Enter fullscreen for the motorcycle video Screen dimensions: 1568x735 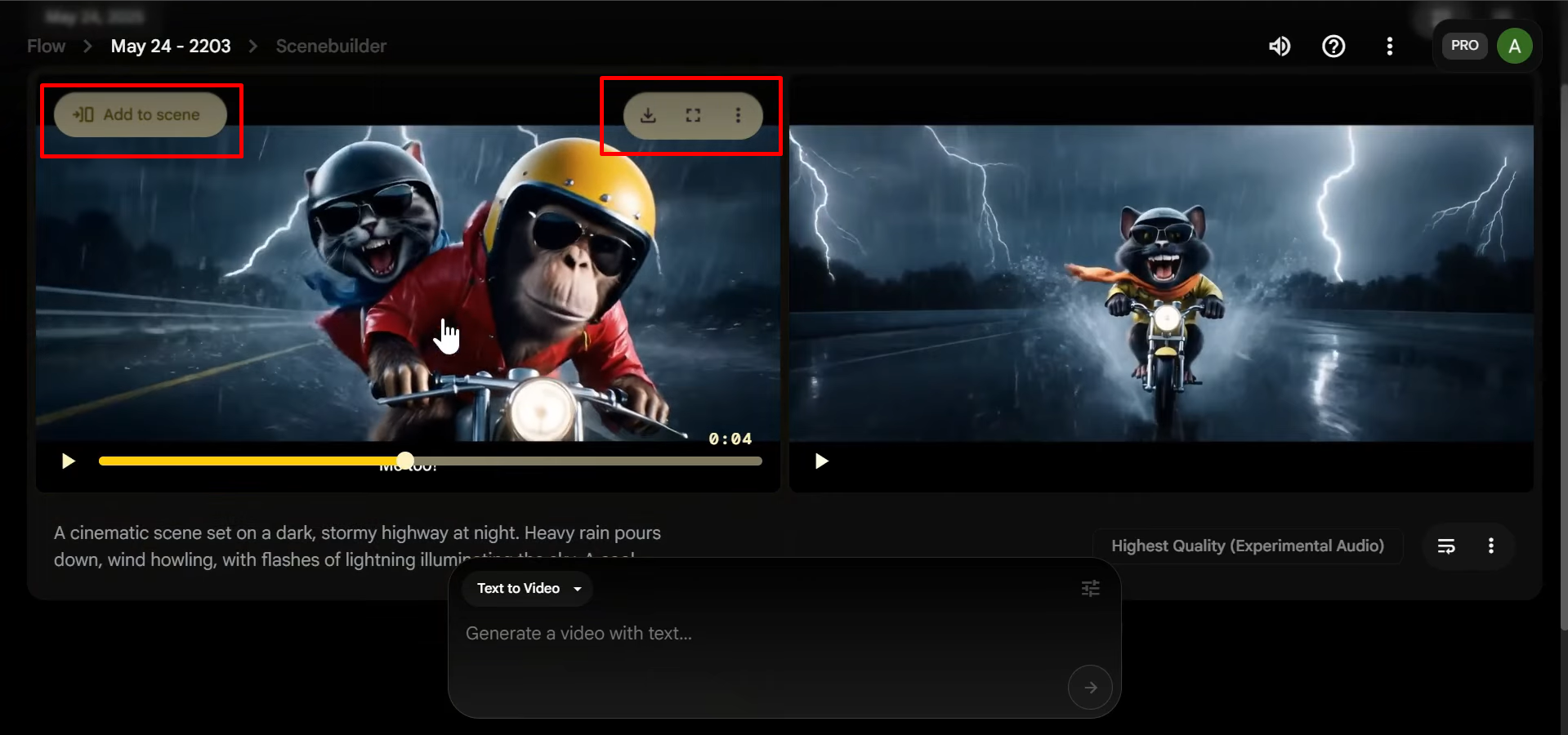click(693, 115)
